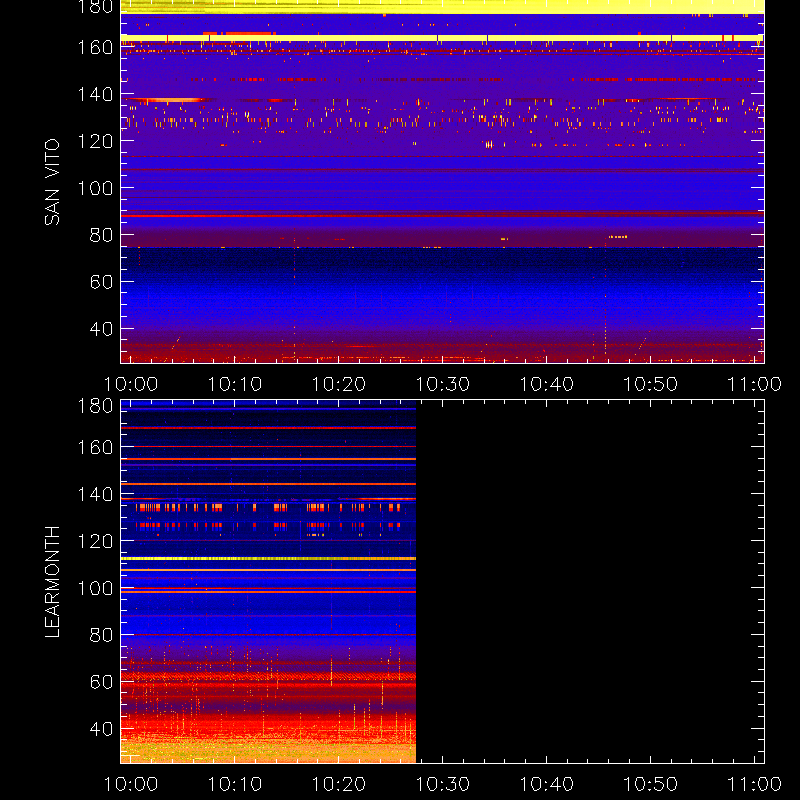
Task: Click the 10:10 time label below San Vito plot
Action: [x=235, y=384]
